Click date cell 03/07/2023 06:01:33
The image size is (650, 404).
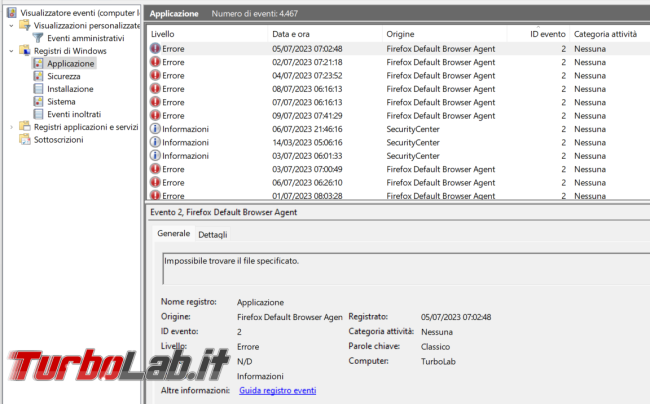[x=307, y=156]
